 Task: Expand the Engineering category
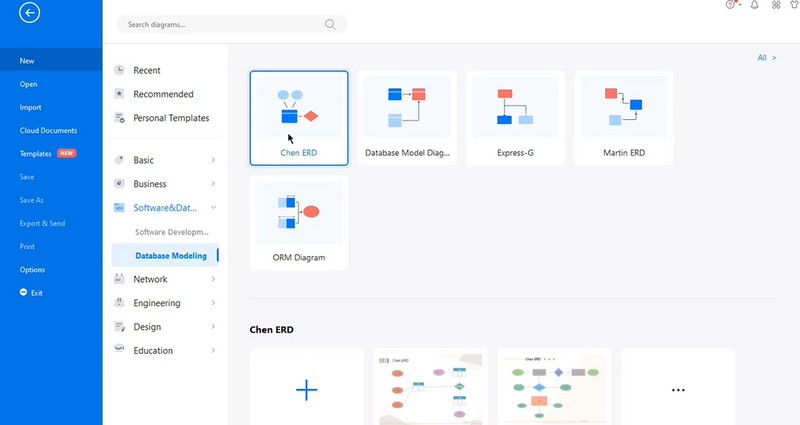[x=213, y=303]
